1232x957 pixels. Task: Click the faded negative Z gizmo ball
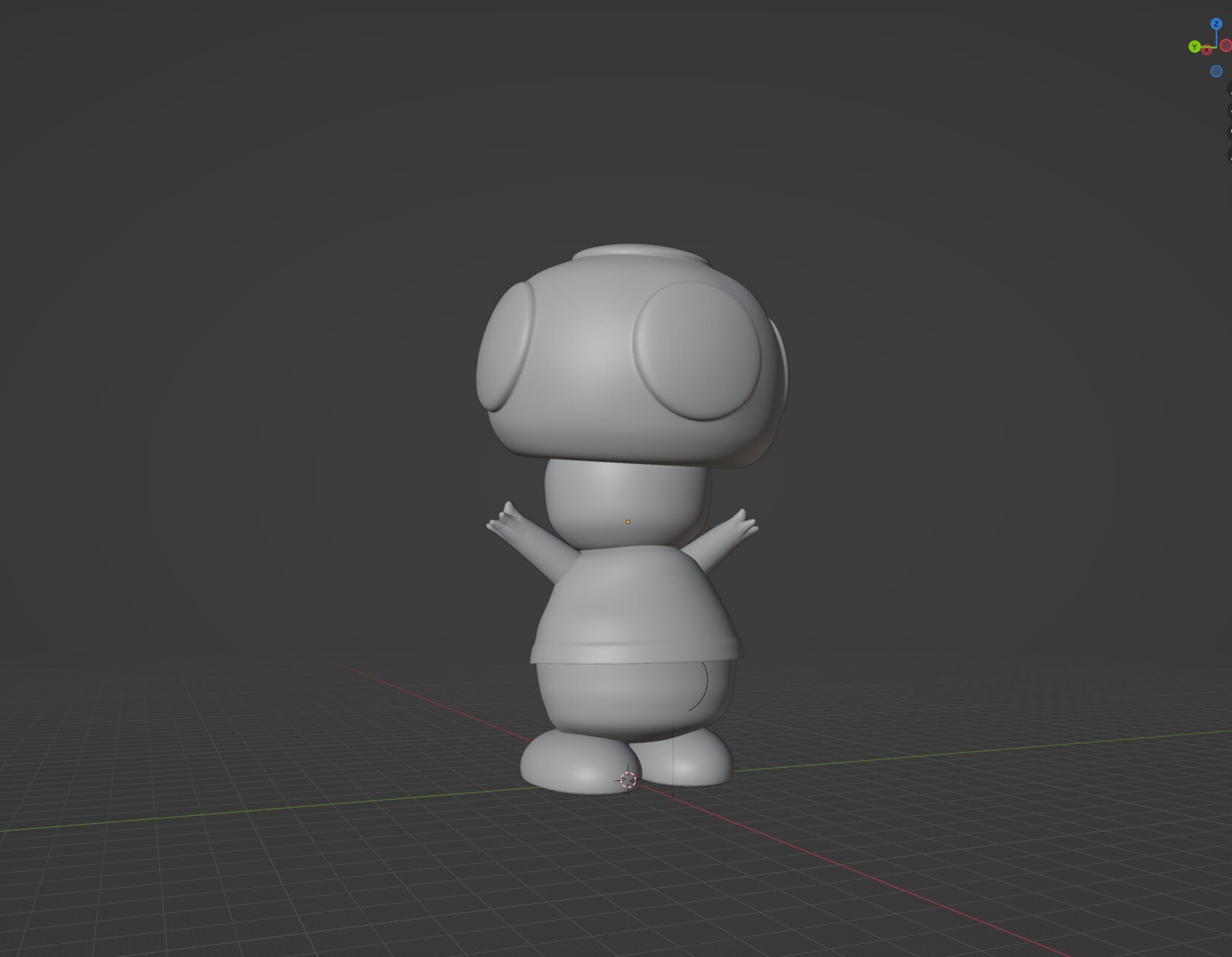pyautogui.click(x=1216, y=71)
